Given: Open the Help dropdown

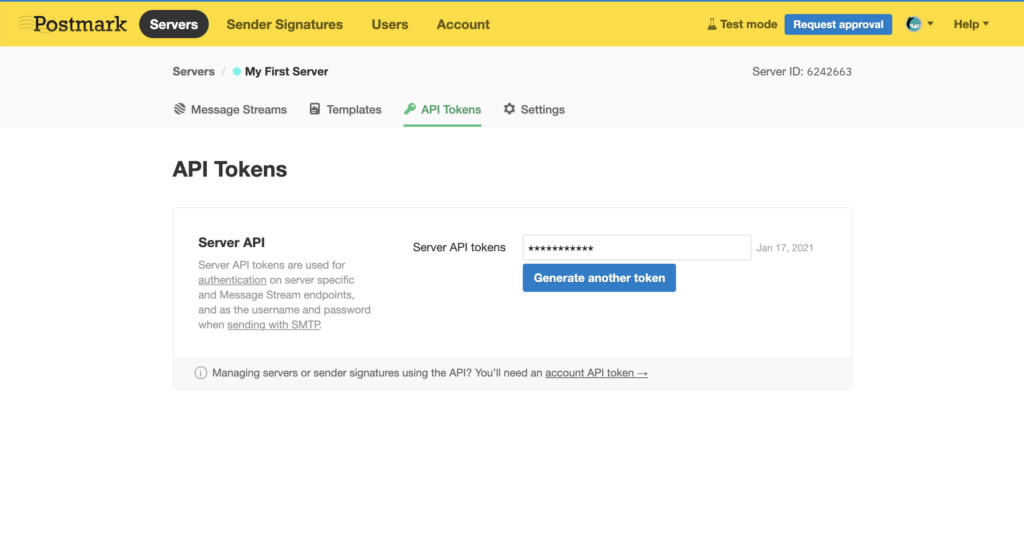Looking at the screenshot, I should coord(971,24).
